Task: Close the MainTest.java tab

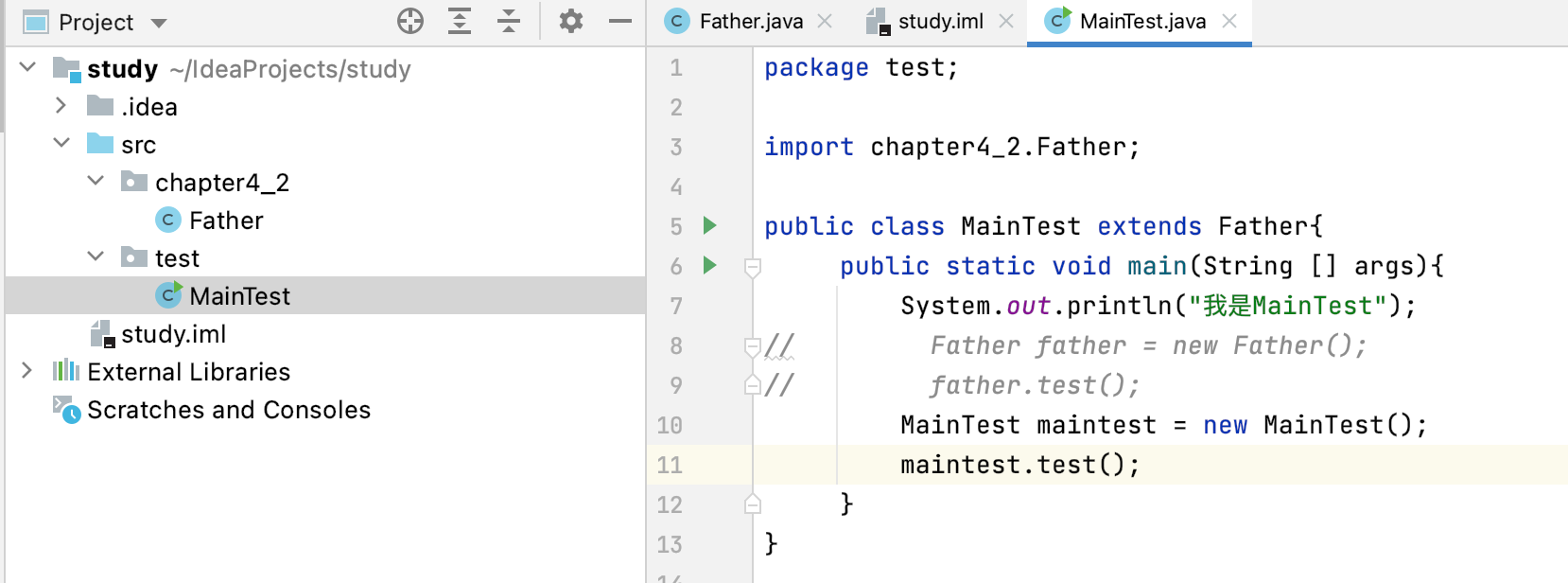Action: [x=1229, y=21]
